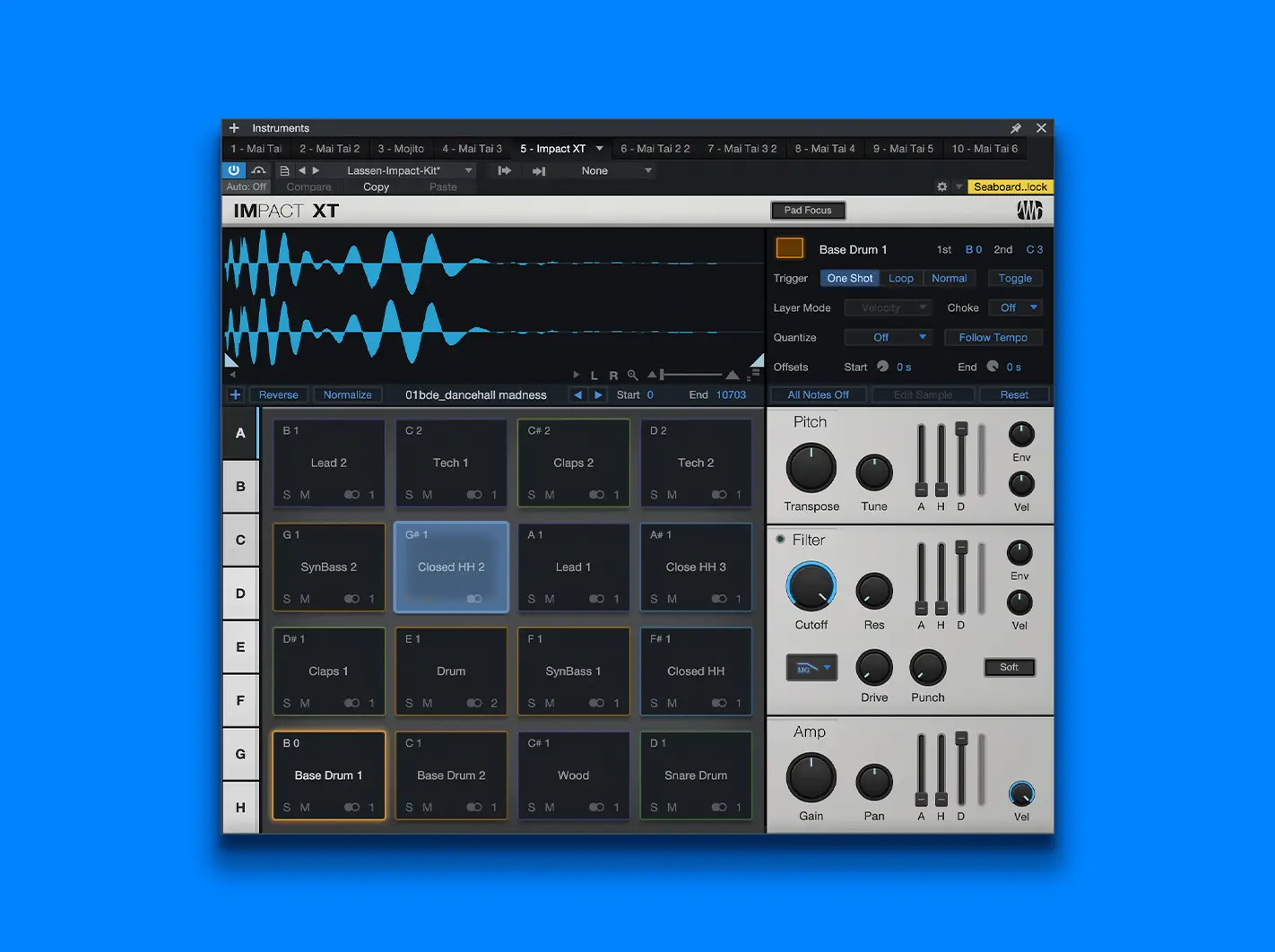Switch to the 3 - Mojito tab
Viewport: 1275px width, 952px height.
click(x=401, y=149)
